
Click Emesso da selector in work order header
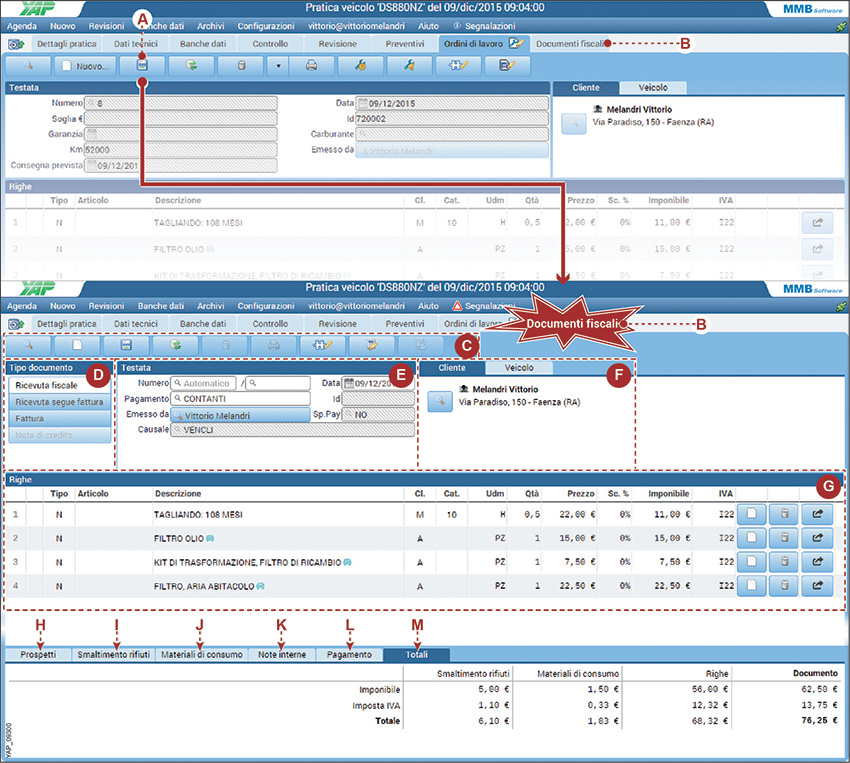(452, 151)
